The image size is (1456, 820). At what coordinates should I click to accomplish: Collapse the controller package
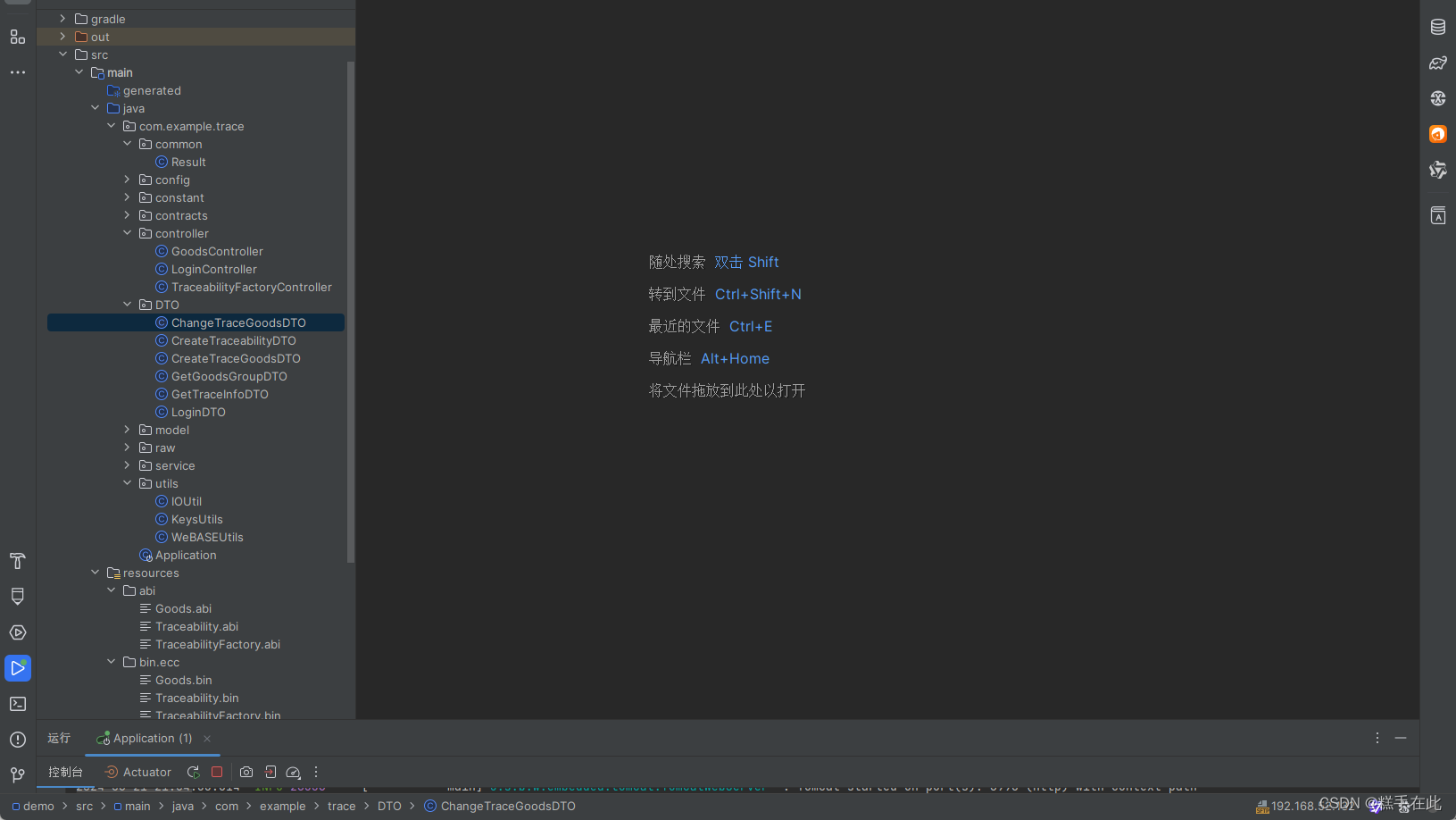[127, 233]
